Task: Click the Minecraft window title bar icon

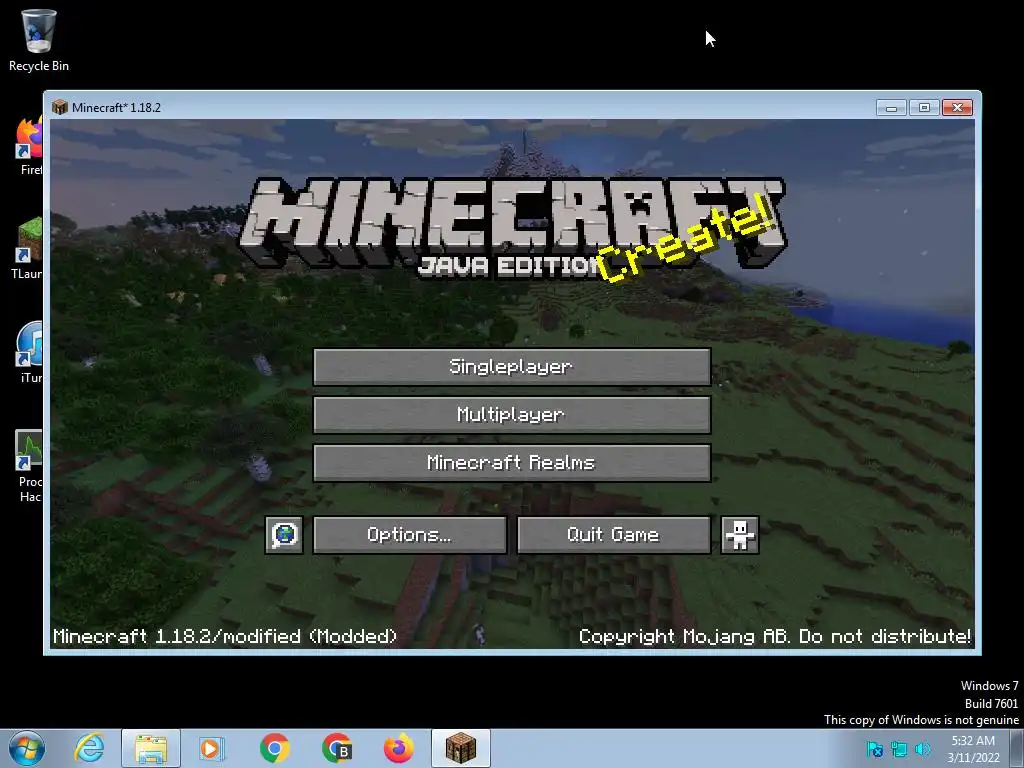Action: [60, 107]
